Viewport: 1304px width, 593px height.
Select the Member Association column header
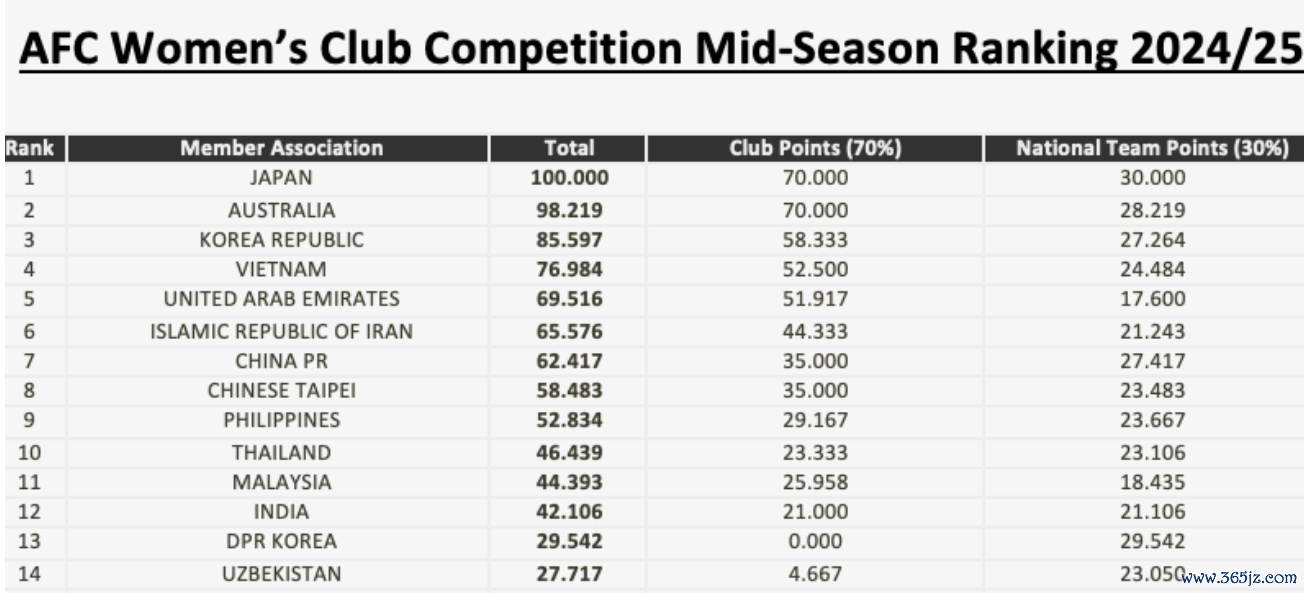click(x=281, y=148)
